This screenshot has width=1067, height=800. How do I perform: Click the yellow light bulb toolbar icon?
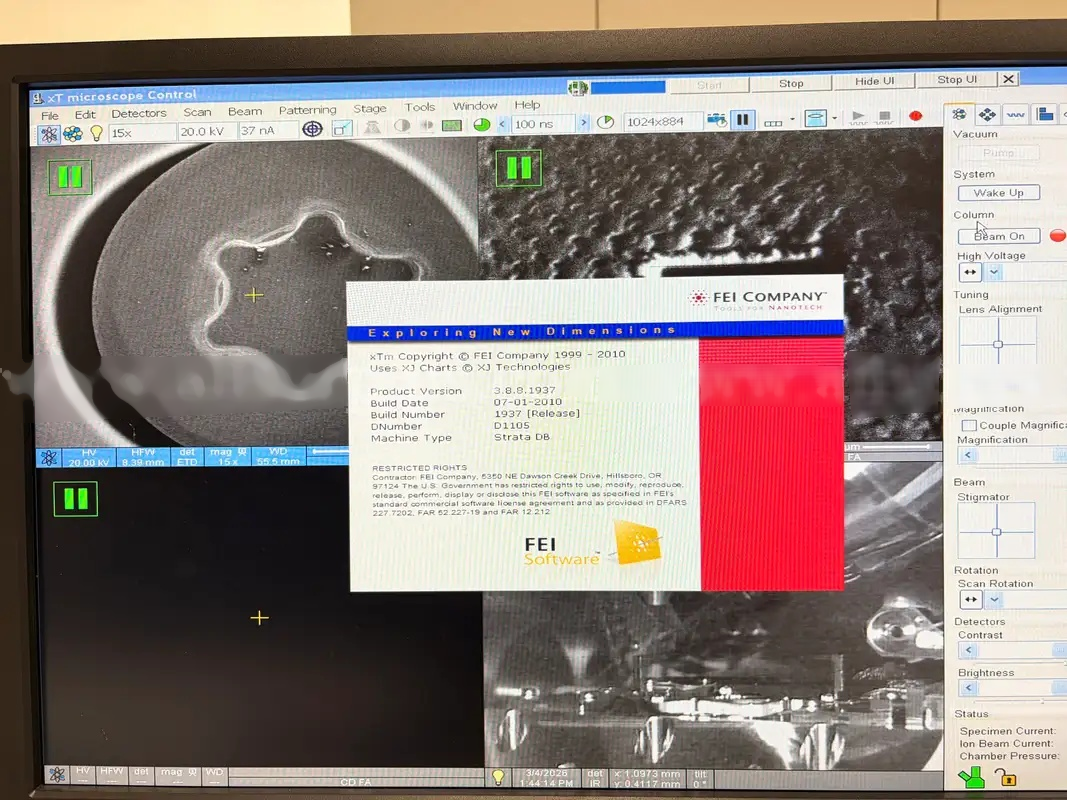pyautogui.click(x=97, y=133)
